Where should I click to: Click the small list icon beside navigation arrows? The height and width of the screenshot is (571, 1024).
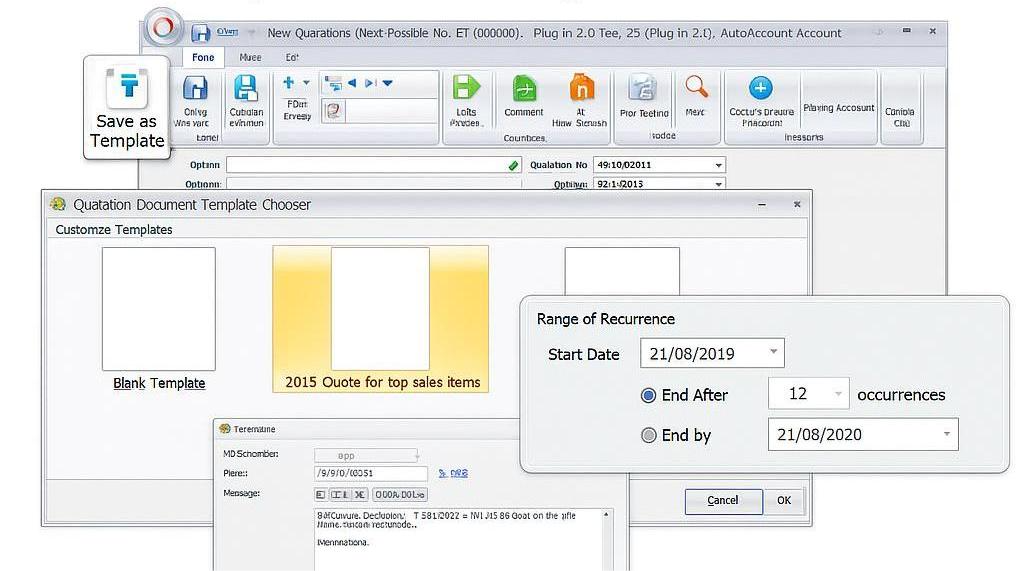point(334,84)
